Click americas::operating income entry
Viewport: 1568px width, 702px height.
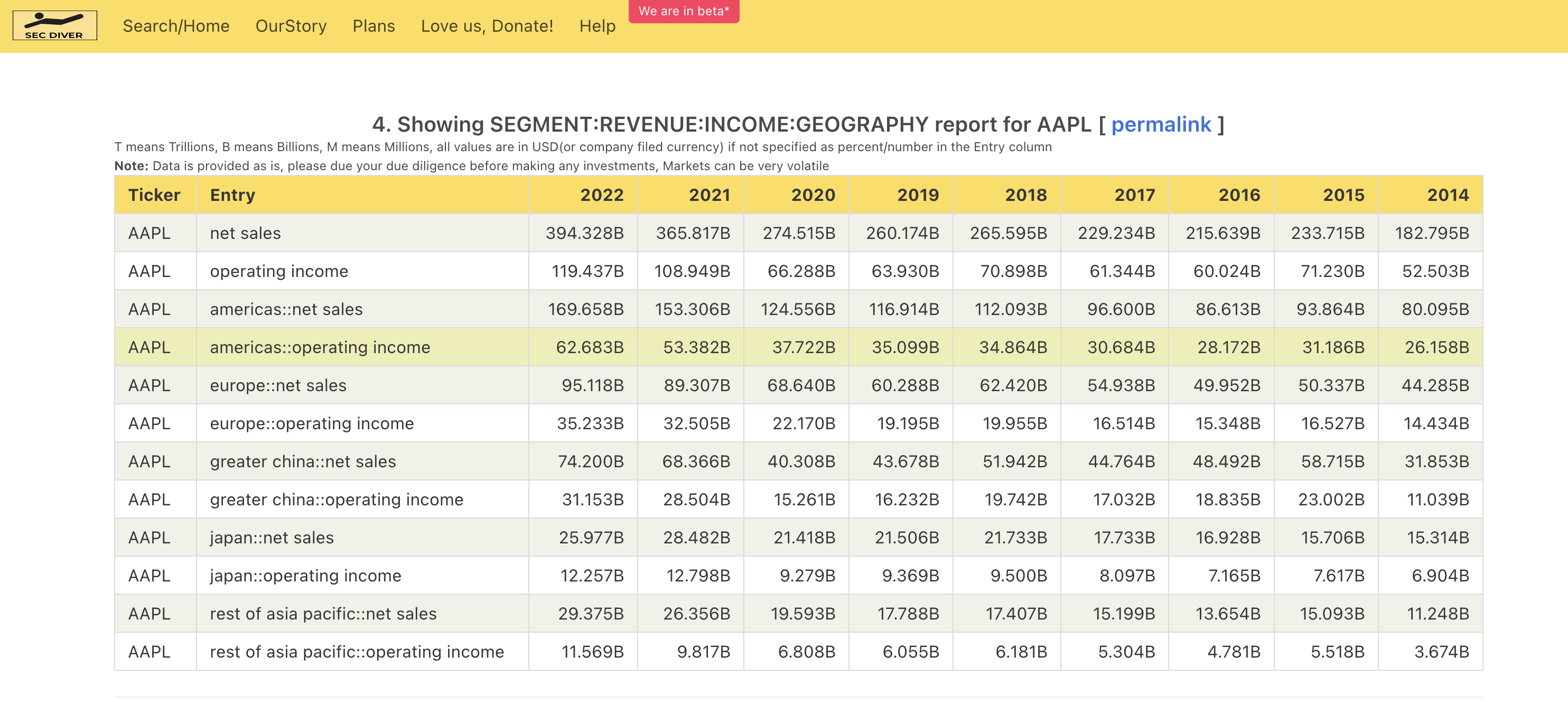(320, 347)
